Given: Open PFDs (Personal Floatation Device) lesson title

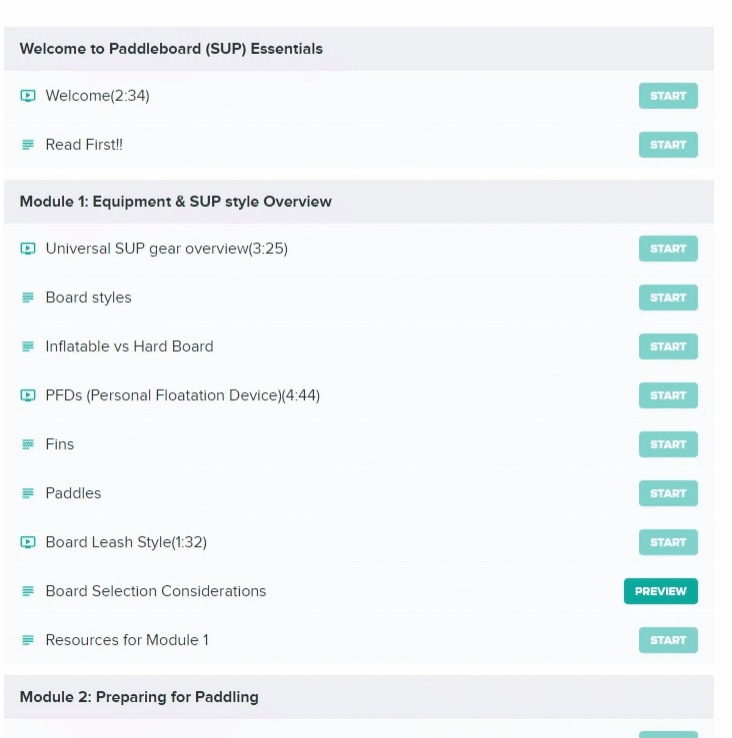Looking at the screenshot, I should point(183,395).
